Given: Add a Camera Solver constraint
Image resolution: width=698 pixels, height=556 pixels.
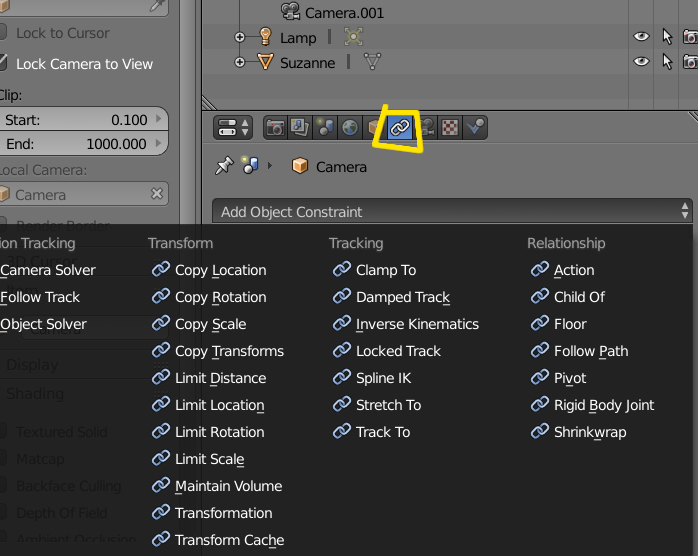Looking at the screenshot, I should click(x=48, y=270).
